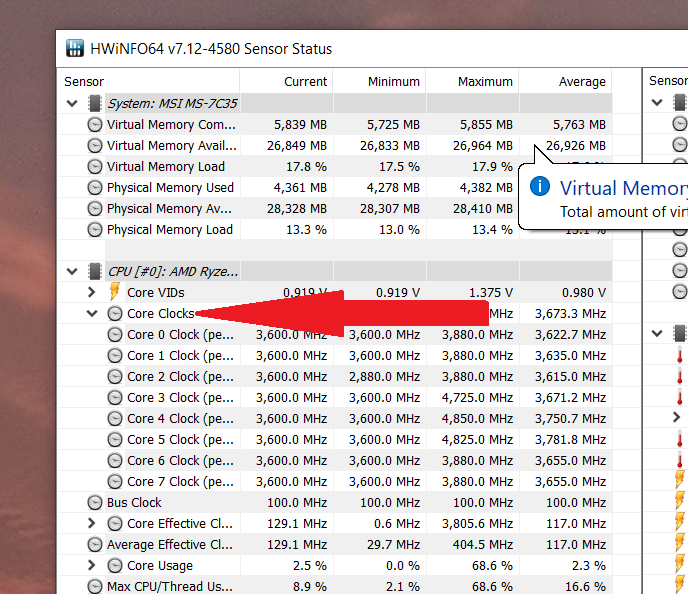Select the Core 0 Clock row label
The image size is (688, 594).
[x=180, y=335]
